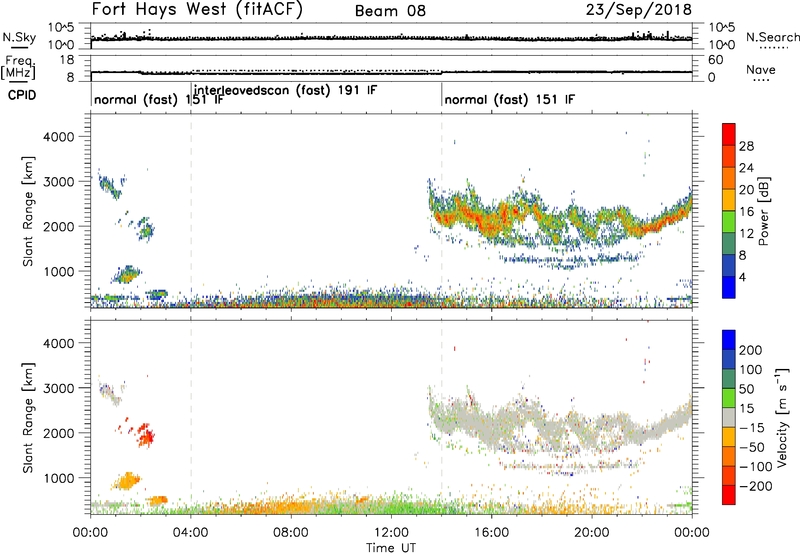
Task: Click the 'Beam 08' label
Action: [x=390, y=11]
